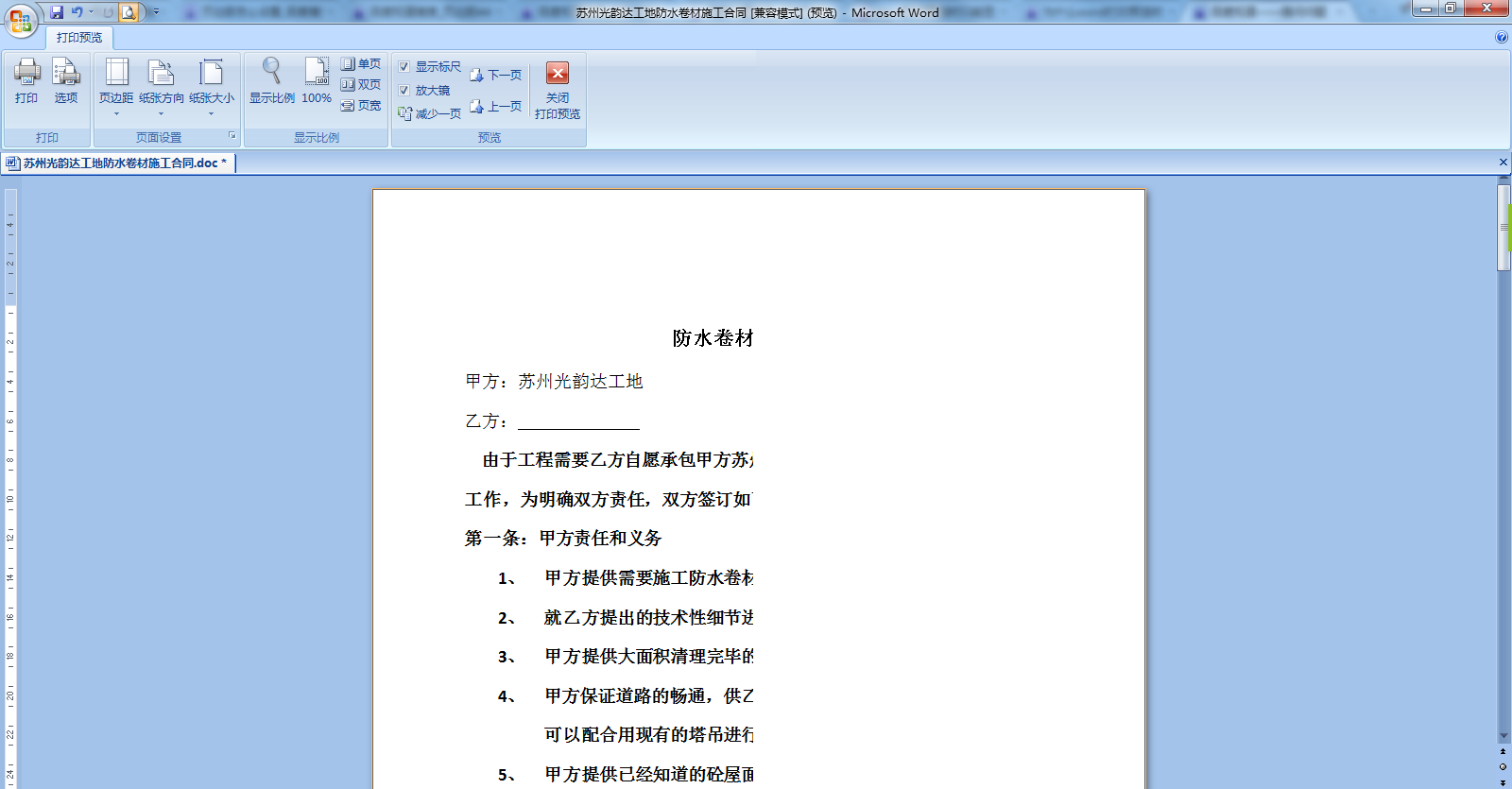Launch the 页面设置 dialog via corner arrow
This screenshot has width=1512, height=789.
pyautogui.click(x=232, y=136)
